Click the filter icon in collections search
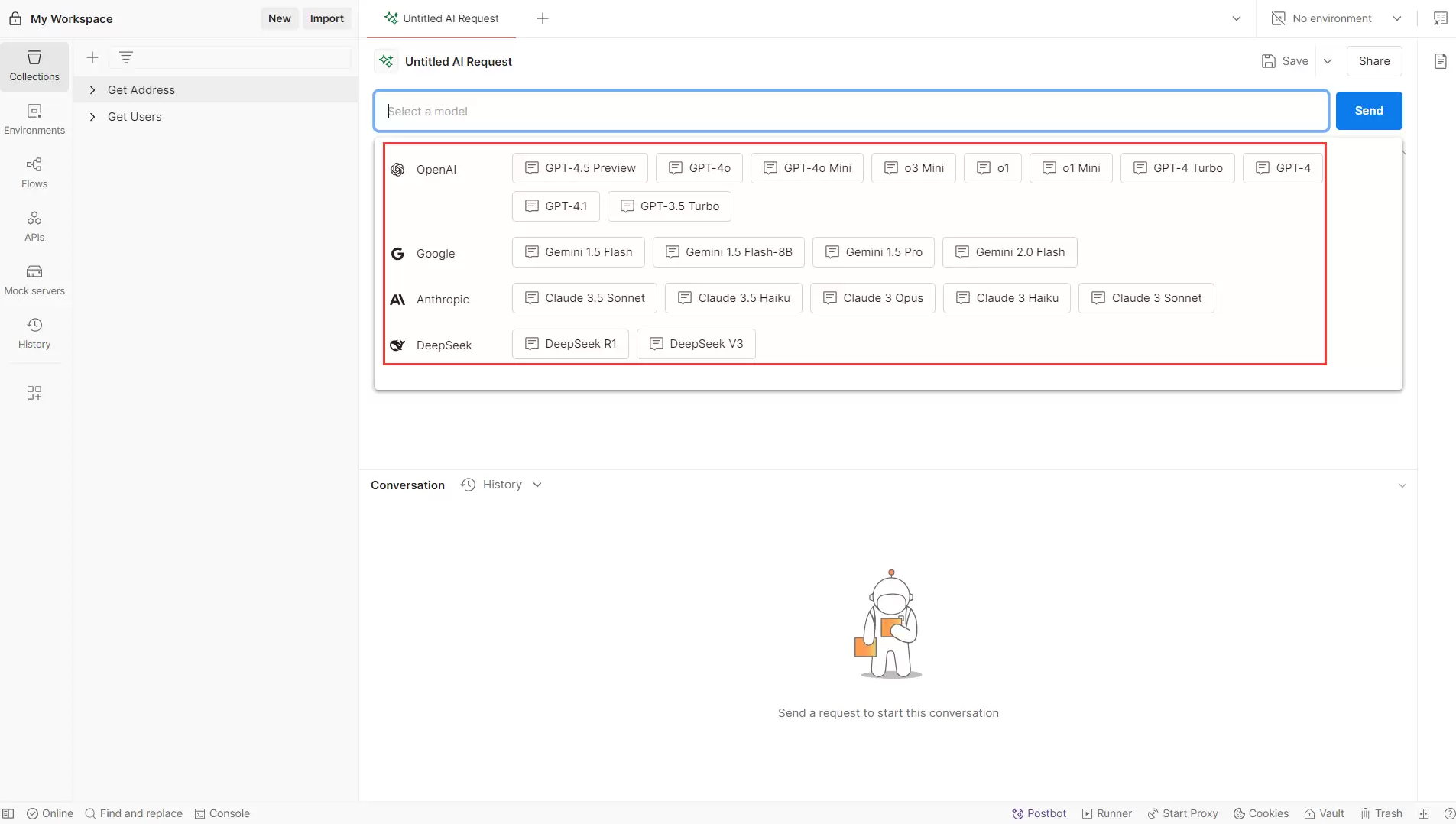Screen dimensions: 1456x824 [126, 57]
